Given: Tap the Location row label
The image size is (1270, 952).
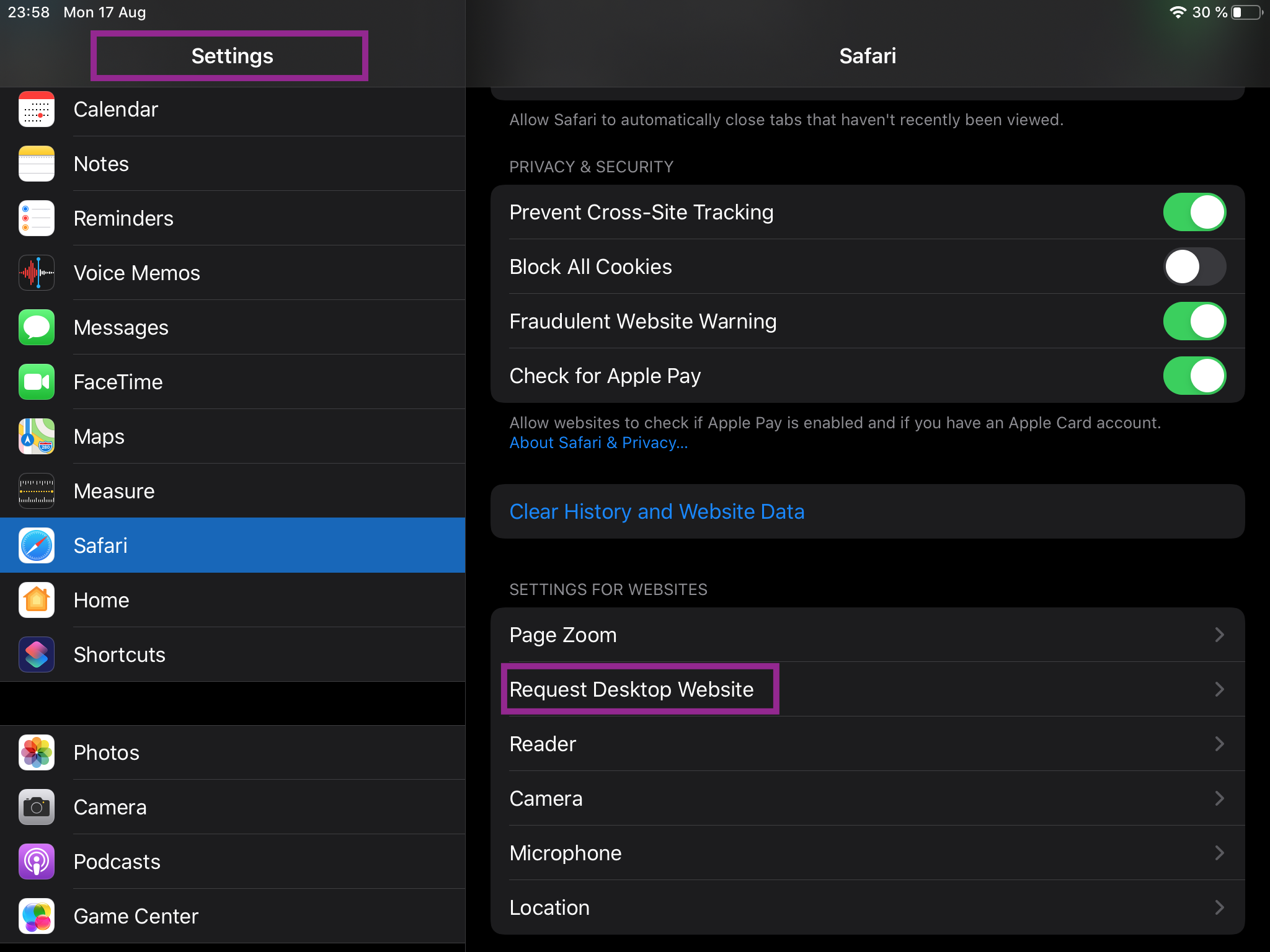Looking at the screenshot, I should pos(549,908).
